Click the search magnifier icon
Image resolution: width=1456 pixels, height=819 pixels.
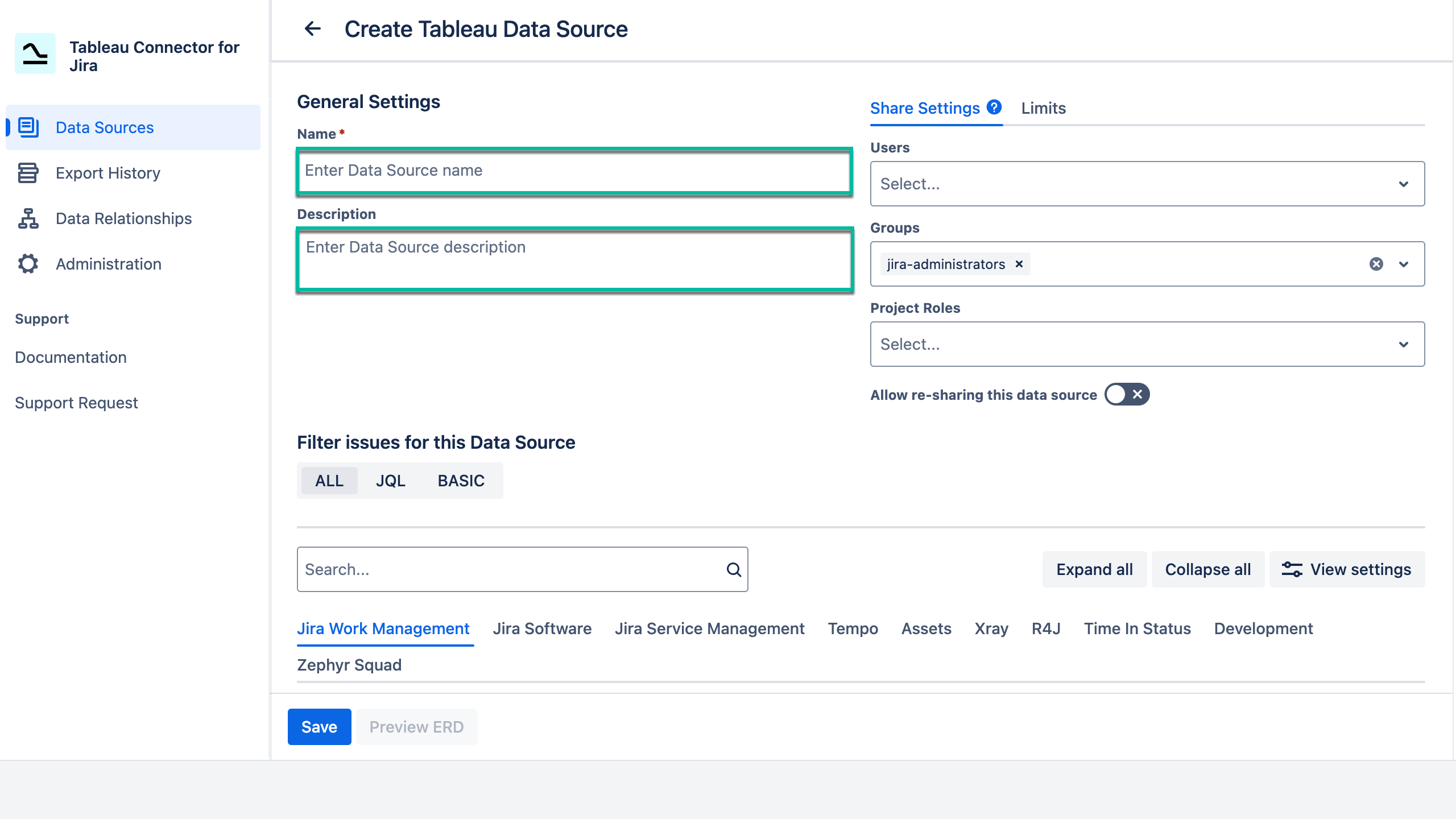[x=734, y=569]
